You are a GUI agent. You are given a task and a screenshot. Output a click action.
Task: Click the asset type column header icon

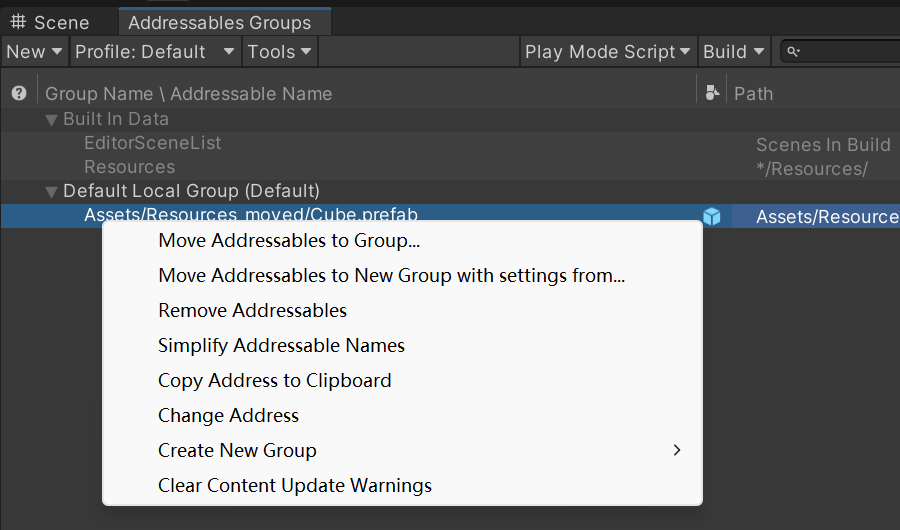pos(712,93)
